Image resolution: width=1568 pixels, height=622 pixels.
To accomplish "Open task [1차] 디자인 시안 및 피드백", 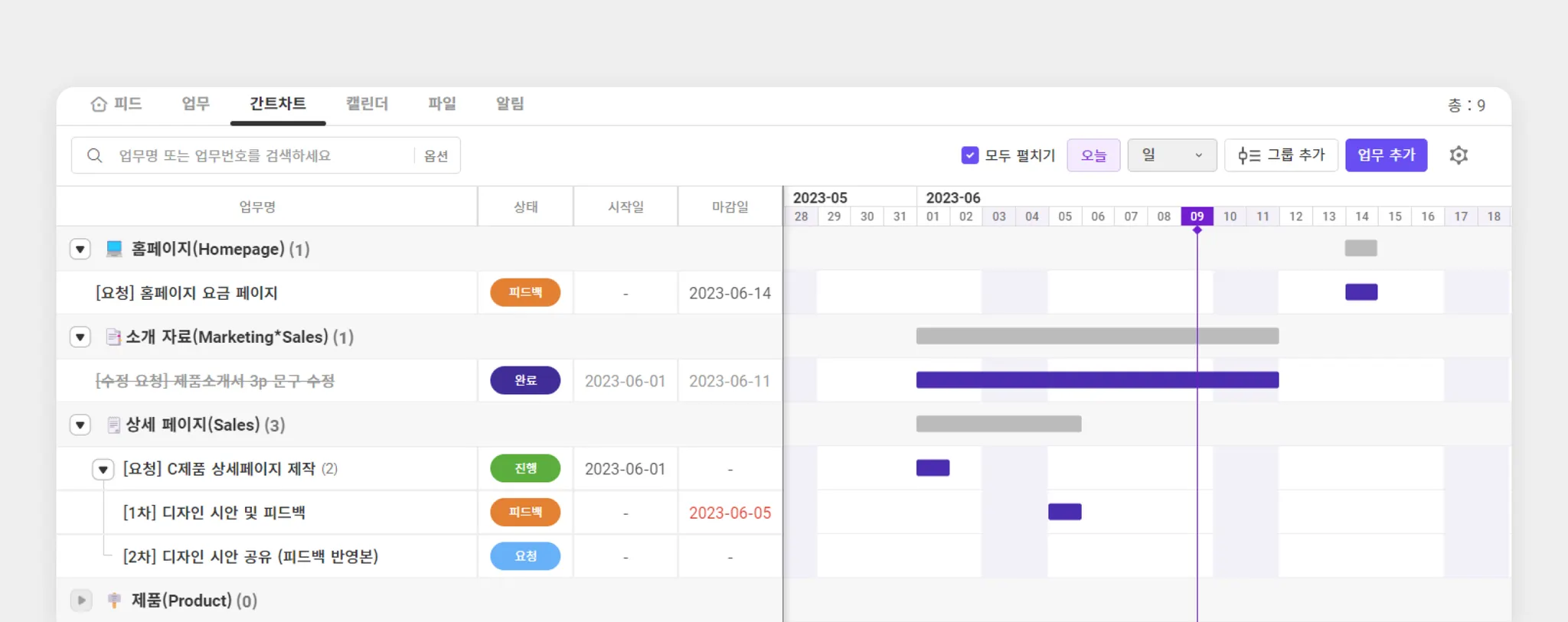I will pyautogui.click(x=214, y=513).
